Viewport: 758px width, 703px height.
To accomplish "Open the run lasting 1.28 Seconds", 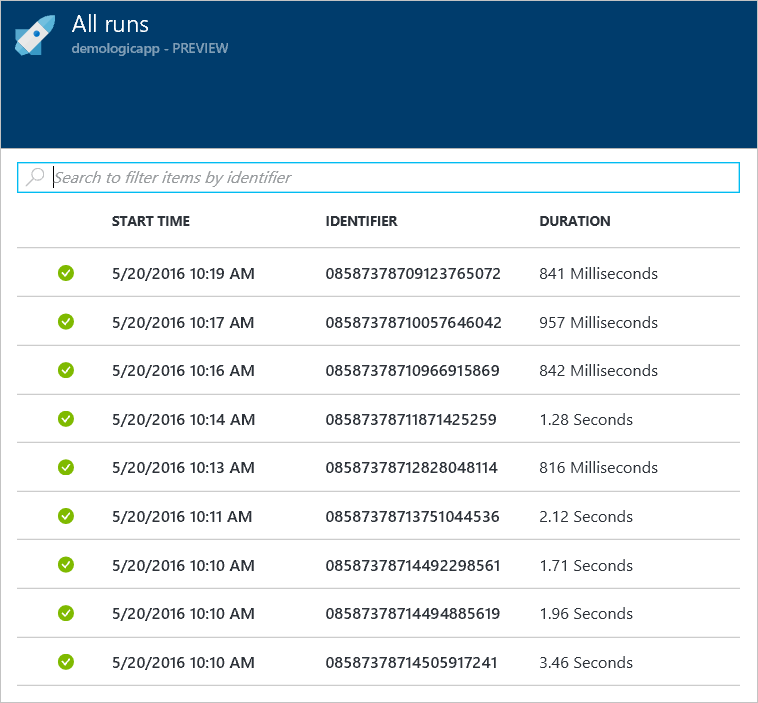I will 585,419.
